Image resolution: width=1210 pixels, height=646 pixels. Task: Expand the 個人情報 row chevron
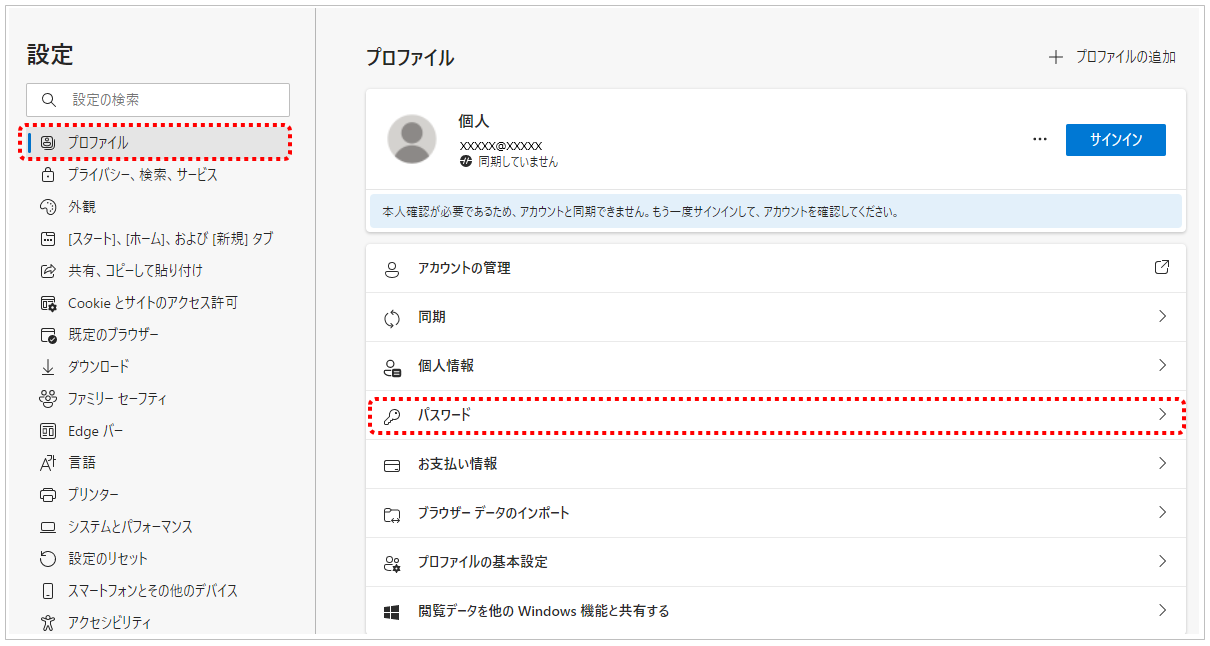[x=1162, y=365]
